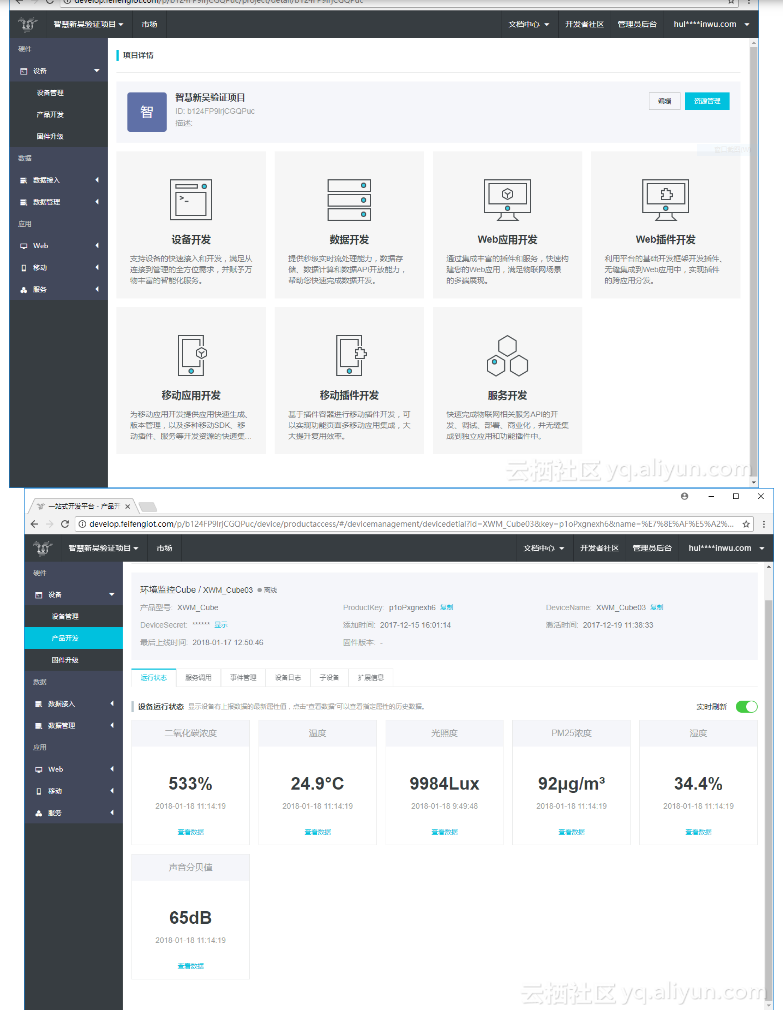Switch to the 事件管理 tab
The image size is (783, 1010).
(x=243, y=678)
